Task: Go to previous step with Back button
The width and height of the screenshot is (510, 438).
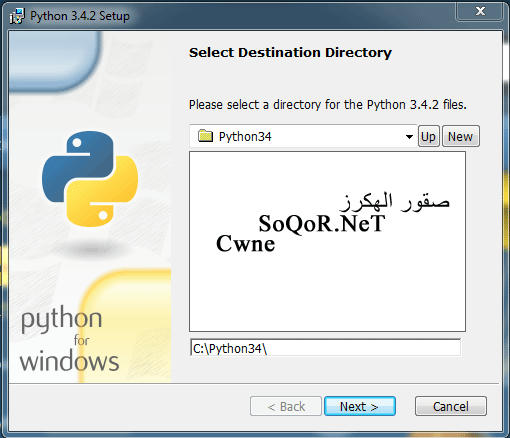Action: [x=286, y=406]
